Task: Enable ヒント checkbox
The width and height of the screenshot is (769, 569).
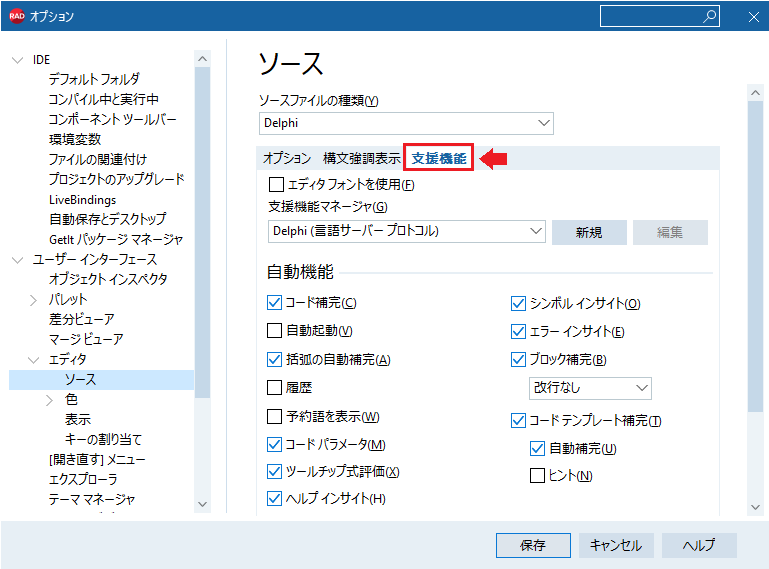Action: [538, 475]
